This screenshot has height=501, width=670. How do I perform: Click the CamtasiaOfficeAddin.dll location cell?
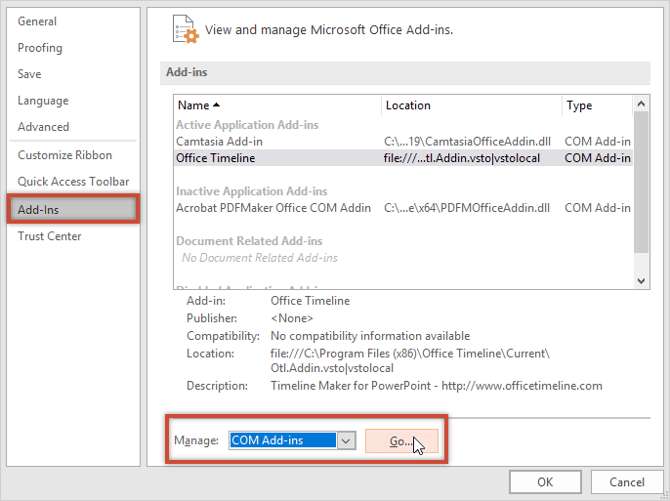[467, 141]
